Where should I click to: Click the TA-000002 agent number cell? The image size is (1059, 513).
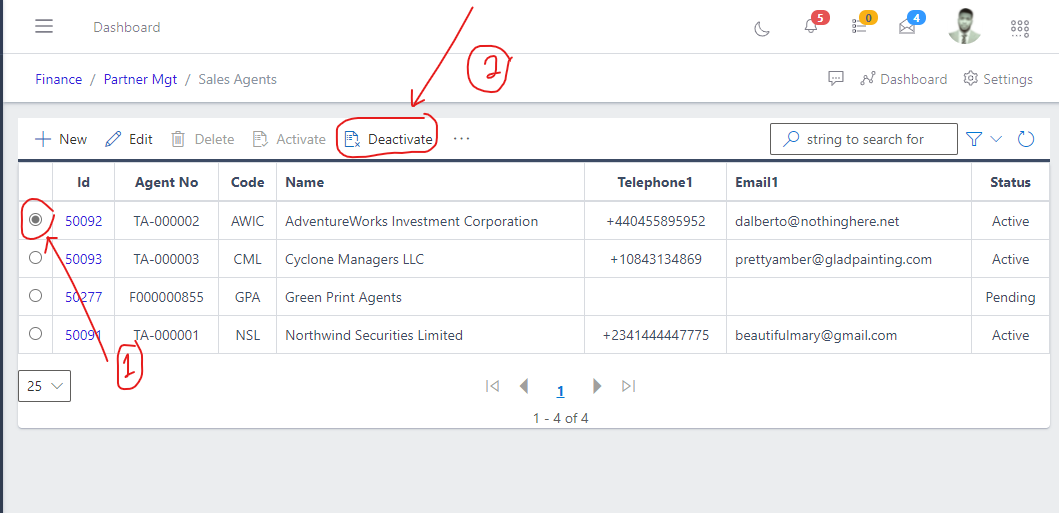(x=167, y=221)
